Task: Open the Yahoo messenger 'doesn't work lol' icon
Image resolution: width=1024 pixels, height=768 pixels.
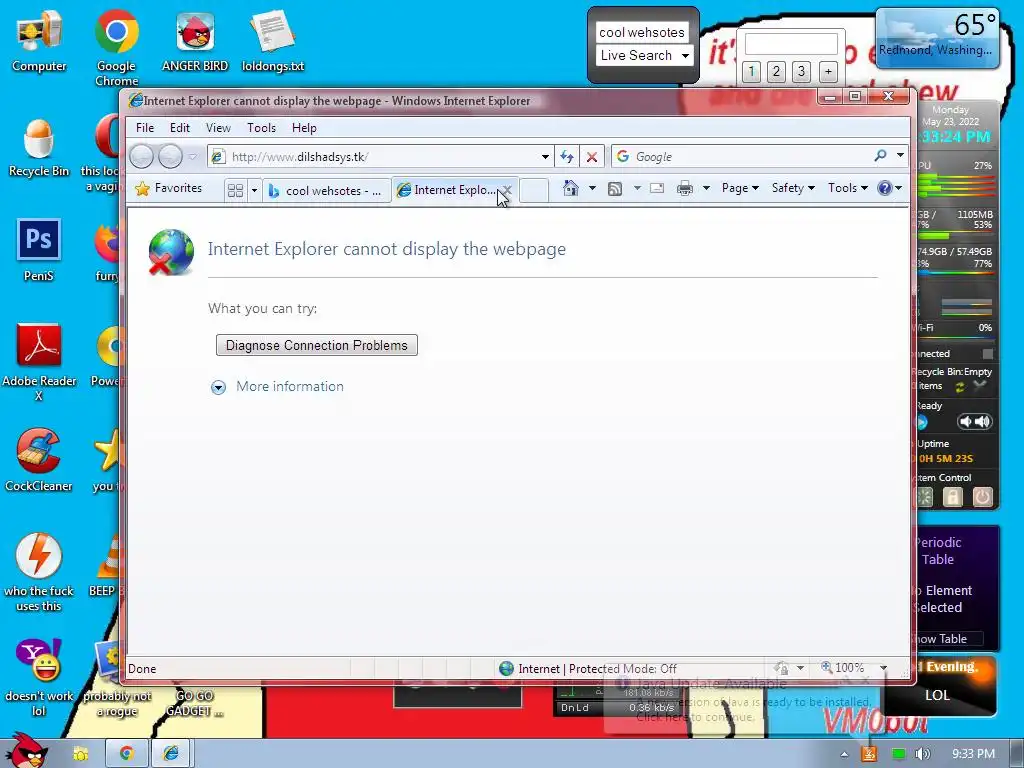Action: [39, 677]
